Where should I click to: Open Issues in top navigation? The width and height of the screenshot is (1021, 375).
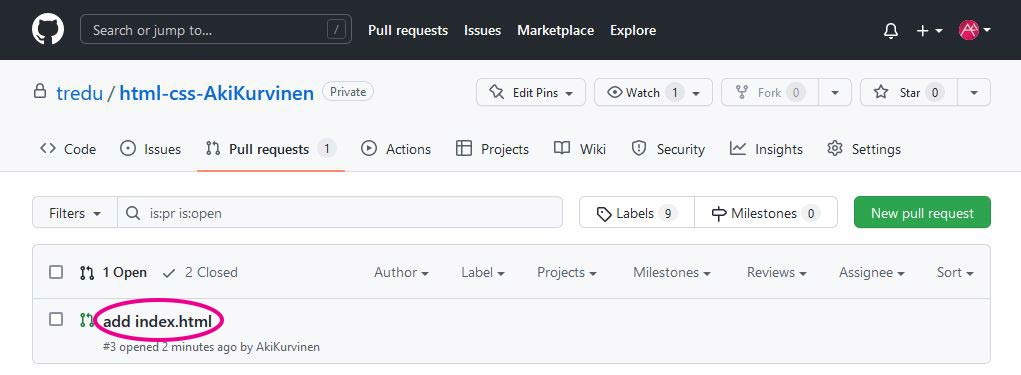483,31
